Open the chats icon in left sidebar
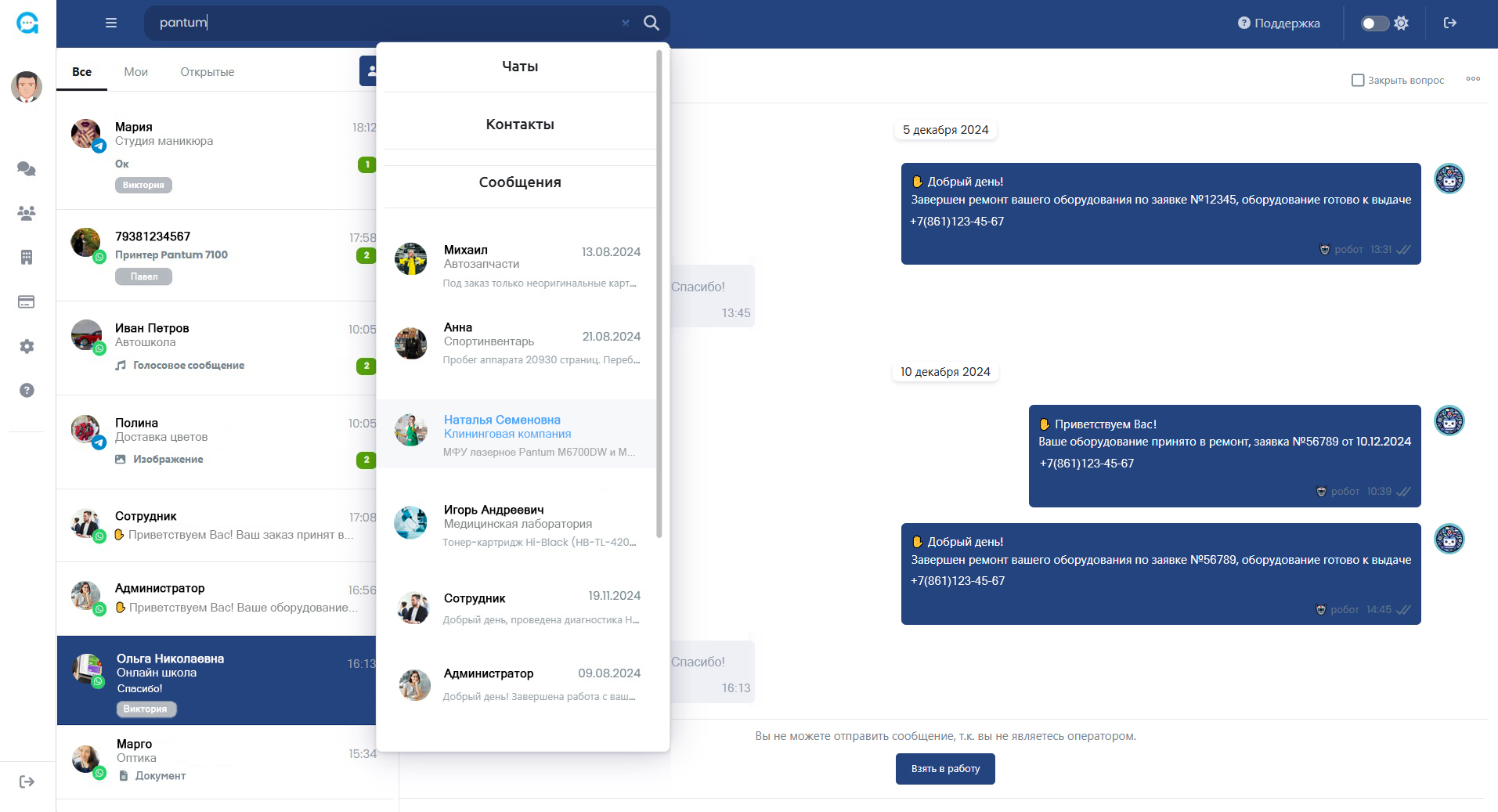The width and height of the screenshot is (1498, 812). tap(27, 168)
